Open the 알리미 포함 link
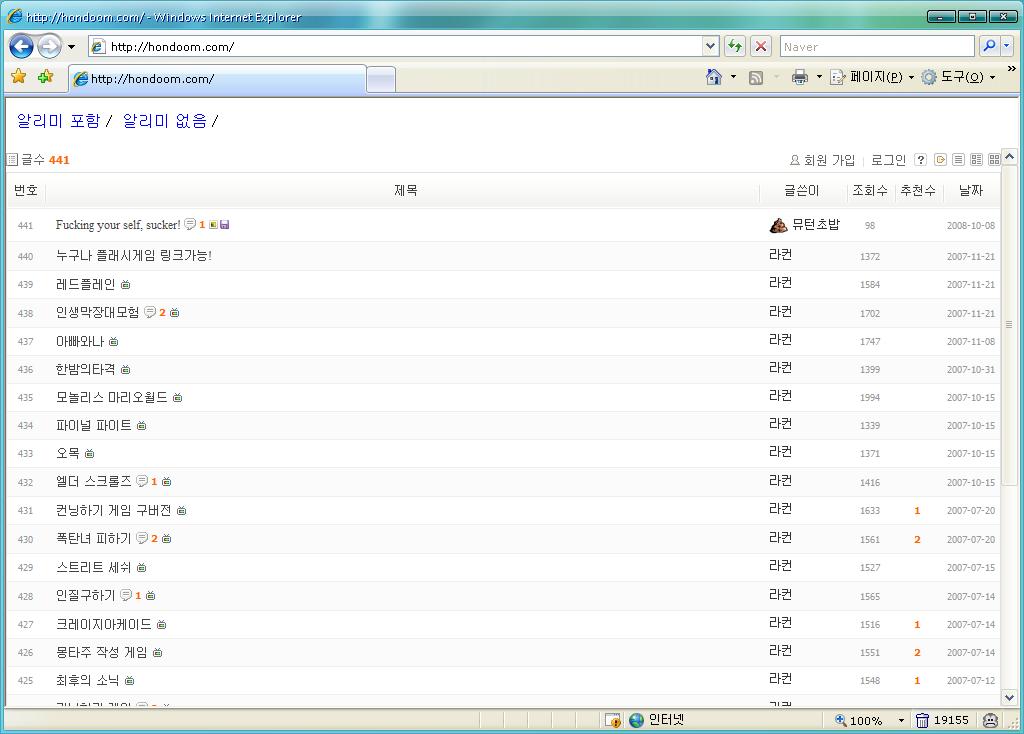 pos(59,121)
